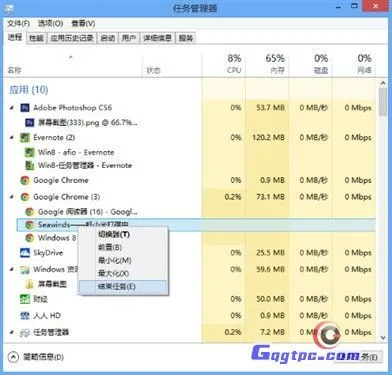Viewport: 392px width, 375px height.
Task: Open the 查看(V) menu
Action: tap(83, 24)
